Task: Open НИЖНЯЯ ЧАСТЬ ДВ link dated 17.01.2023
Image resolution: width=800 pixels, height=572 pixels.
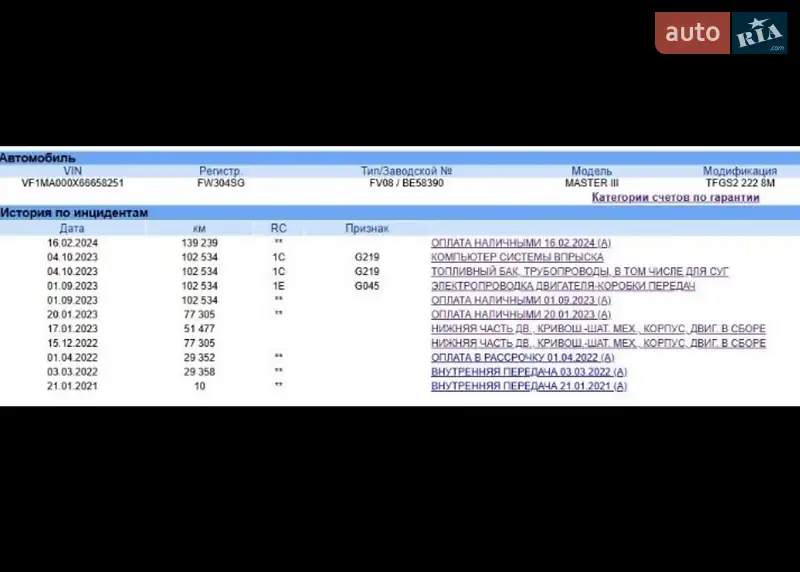Action: tap(598, 328)
